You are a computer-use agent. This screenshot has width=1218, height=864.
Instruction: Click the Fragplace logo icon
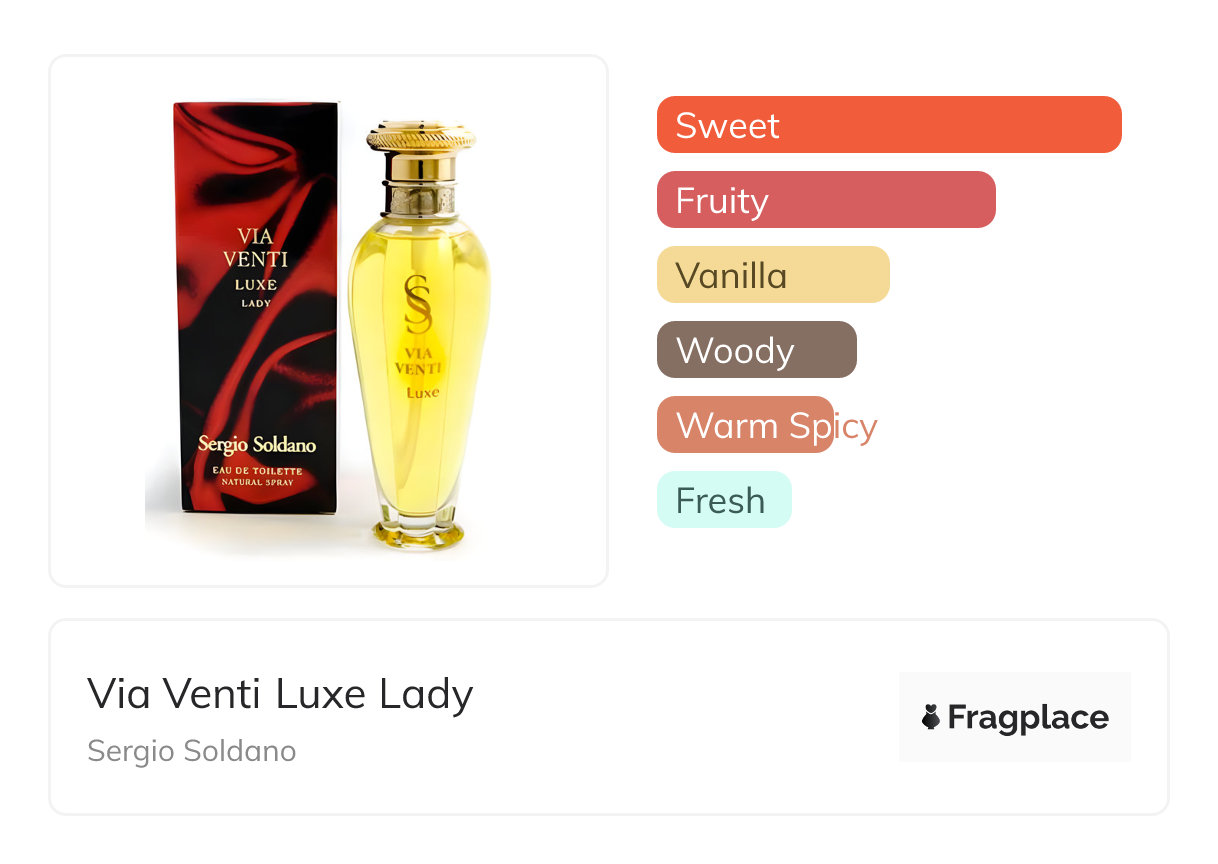(931, 717)
